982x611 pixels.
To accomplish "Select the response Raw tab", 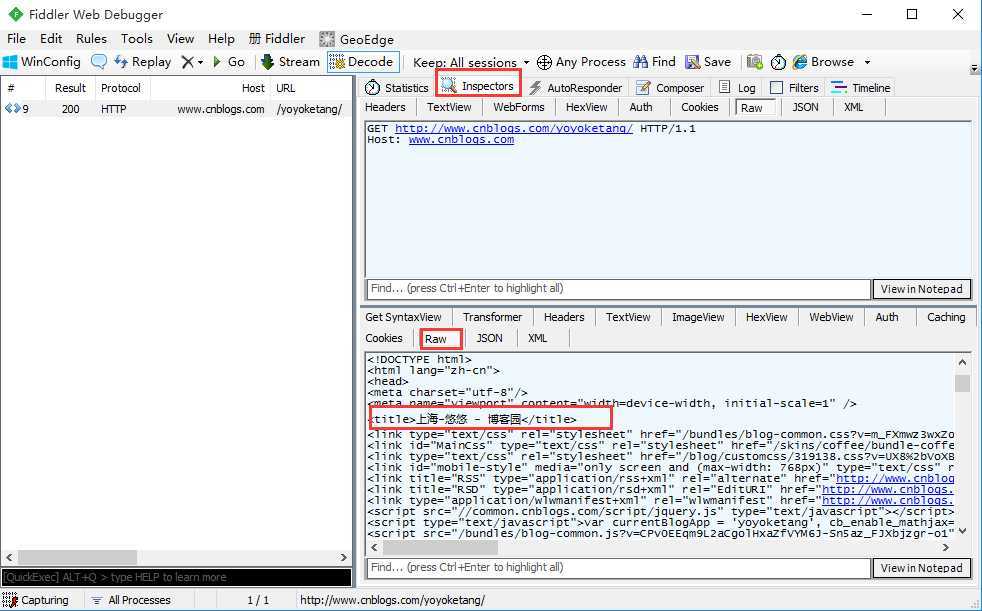I will pos(442,339).
